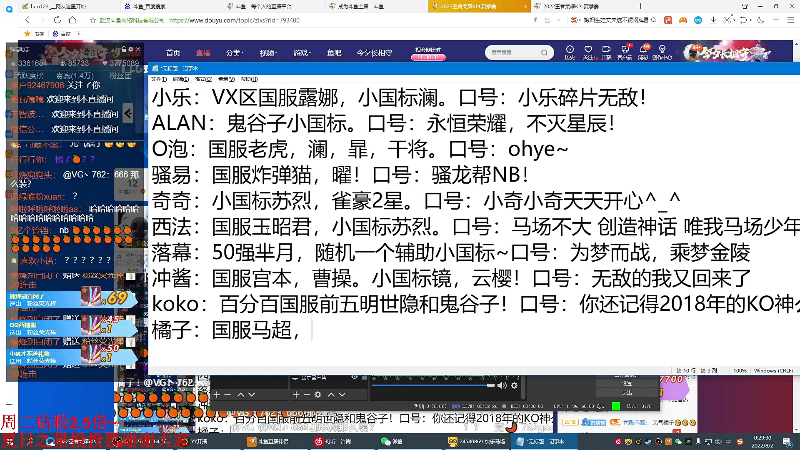Open Douyu 直播 nav link
The height and width of the screenshot is (450, 800).
pyautogui.click(x=203, y=53)
